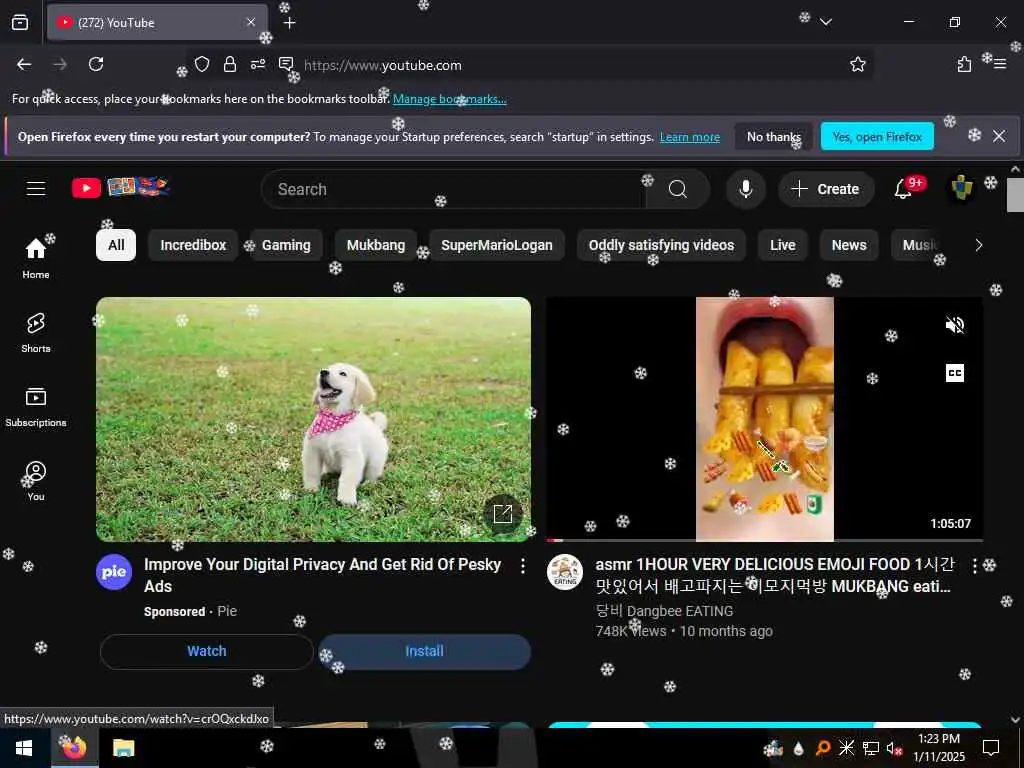Select Oddly satisfying videos chip

(661, 245)
